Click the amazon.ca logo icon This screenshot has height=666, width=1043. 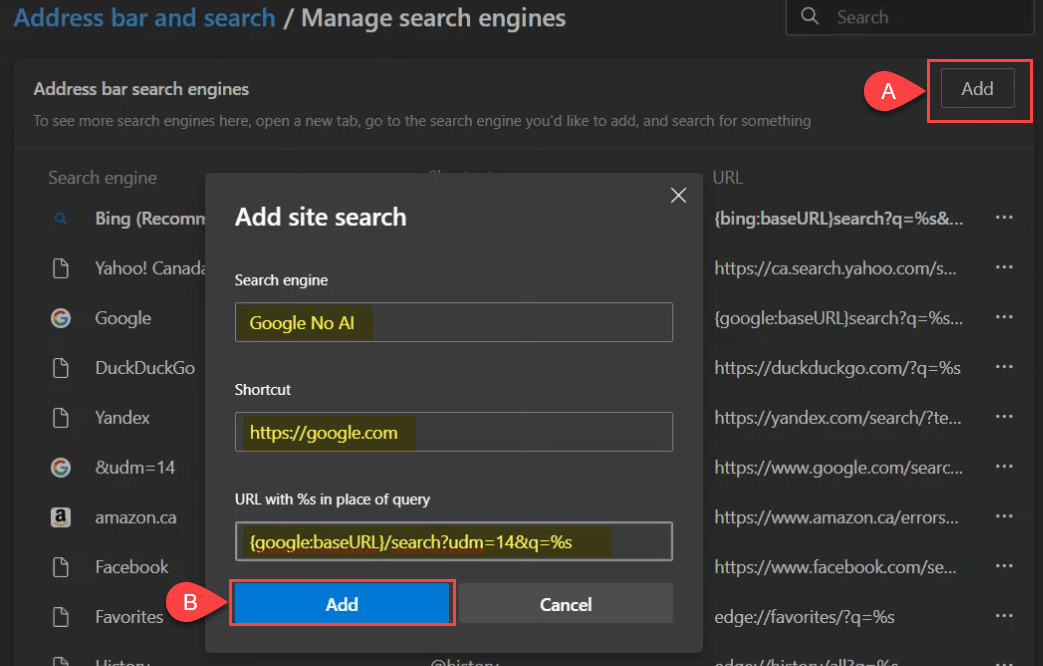[x=61, y=517]
